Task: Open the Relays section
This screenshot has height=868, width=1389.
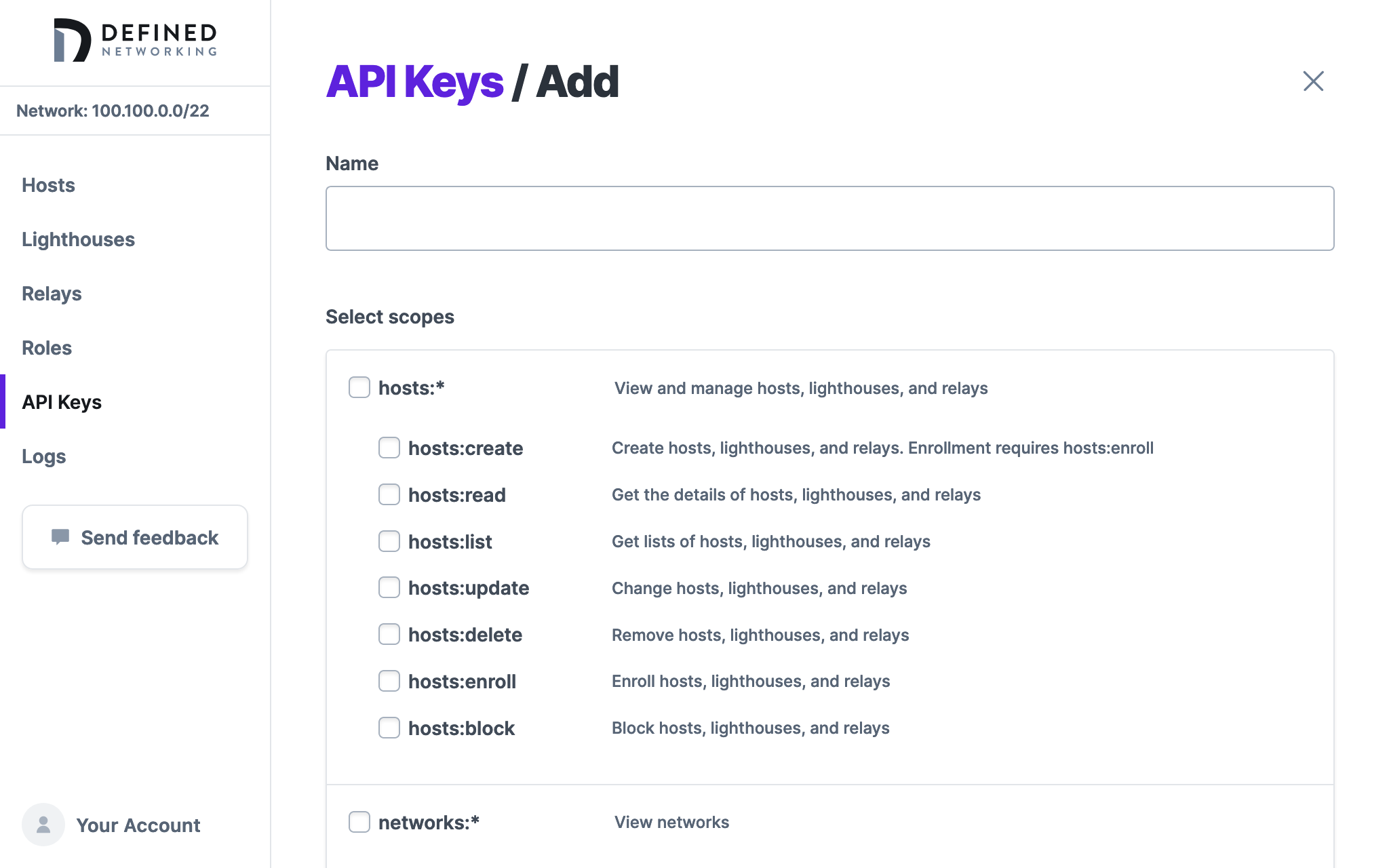Action: [51, 293]
